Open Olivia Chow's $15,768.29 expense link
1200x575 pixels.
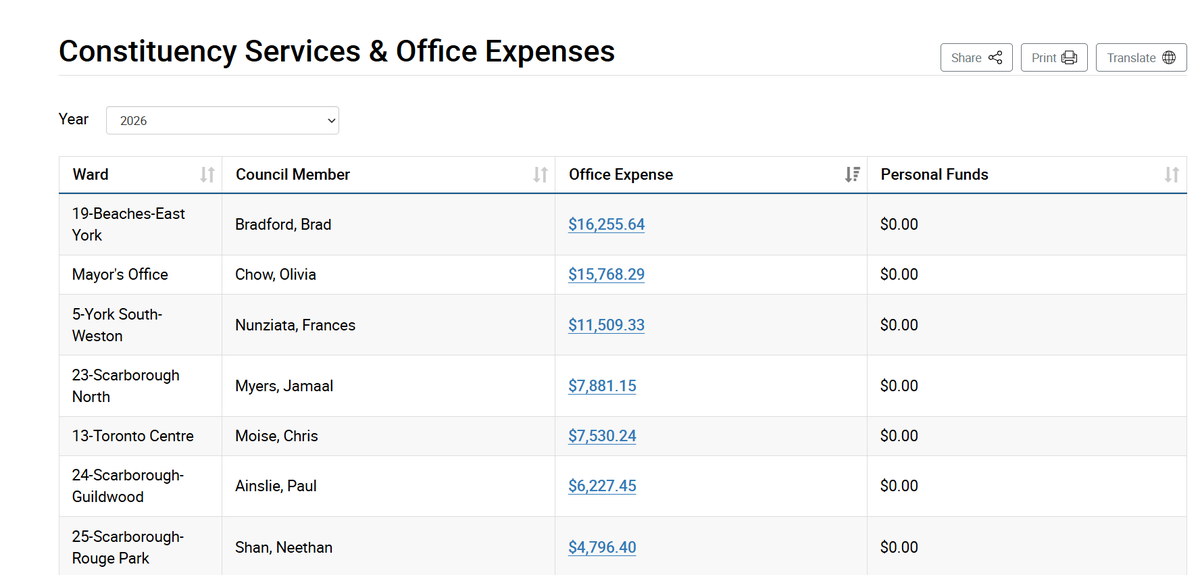click(x=606, y=274)
